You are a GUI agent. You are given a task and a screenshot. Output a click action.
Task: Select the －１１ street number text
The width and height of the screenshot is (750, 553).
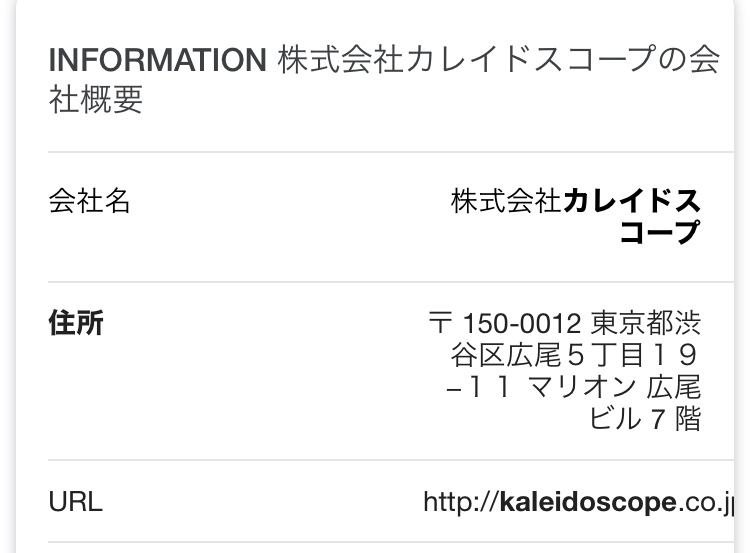click(x=480, y=387)
